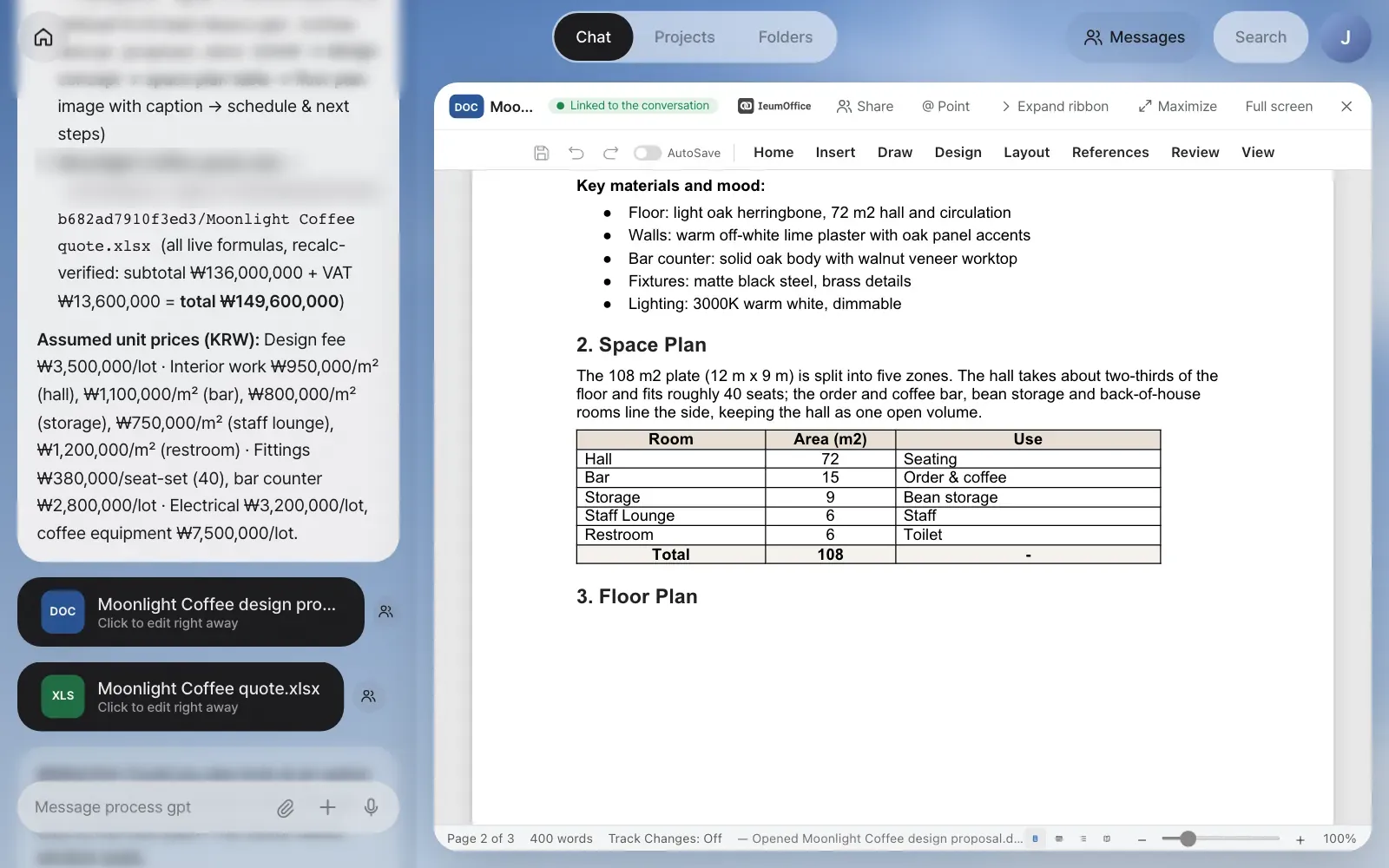
Task: Click the Search button
Action: pos(1261,37)
